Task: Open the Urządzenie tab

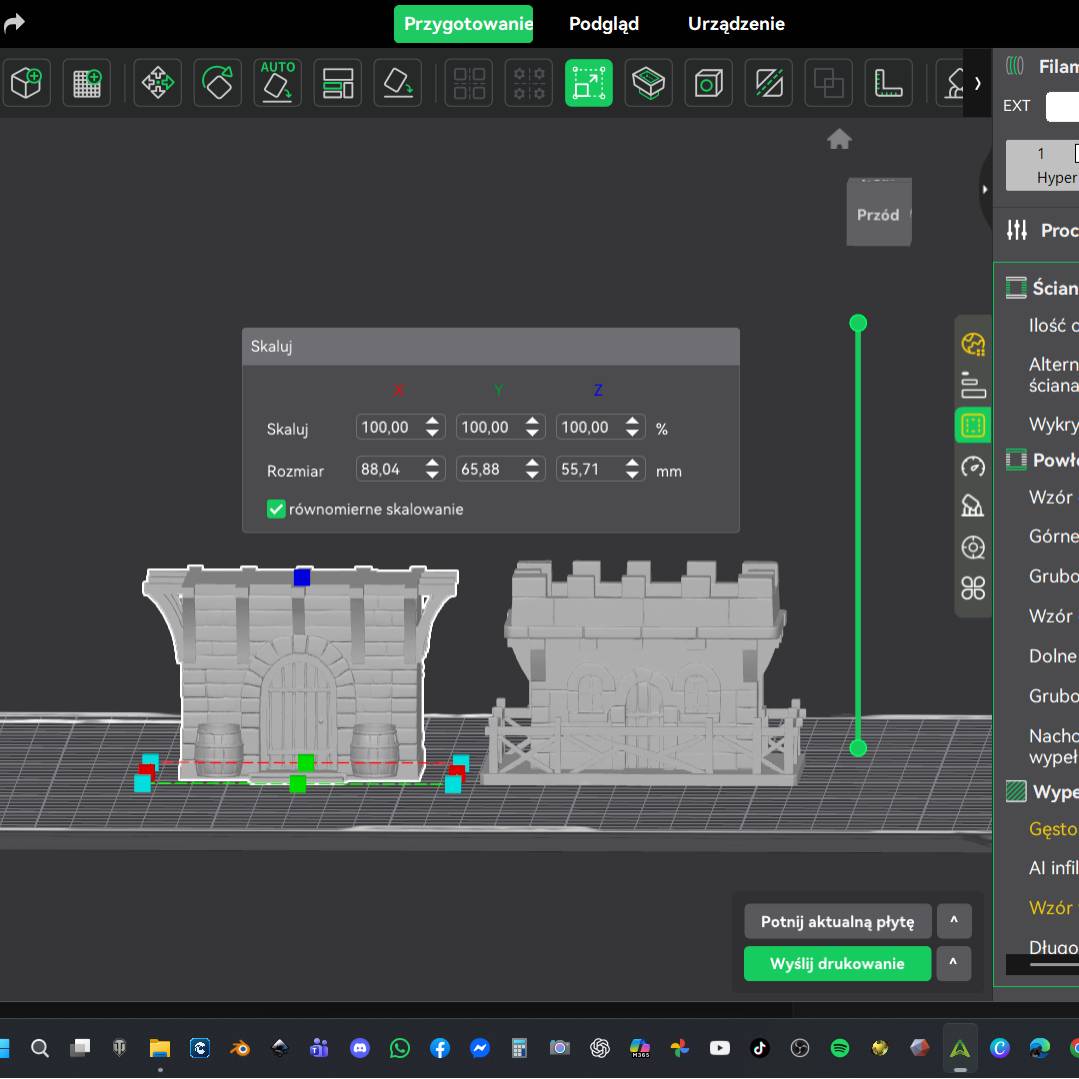Action: coord(736,24)
